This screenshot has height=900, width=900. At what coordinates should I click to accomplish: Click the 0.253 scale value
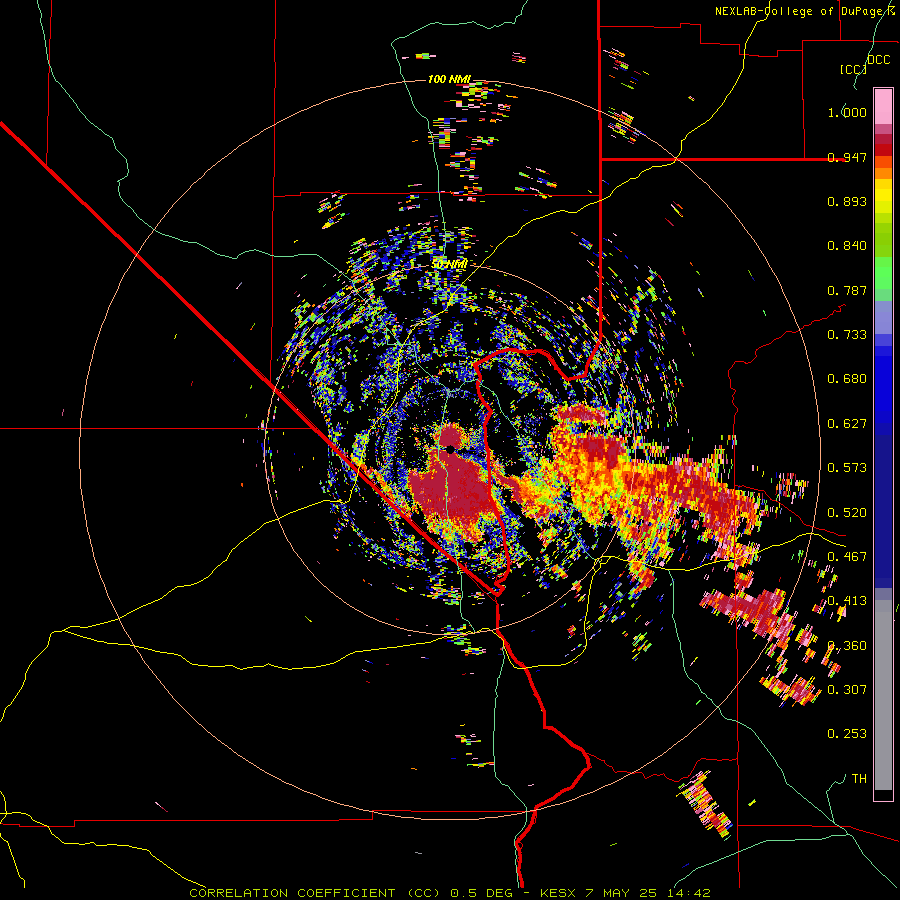[847, 734]
